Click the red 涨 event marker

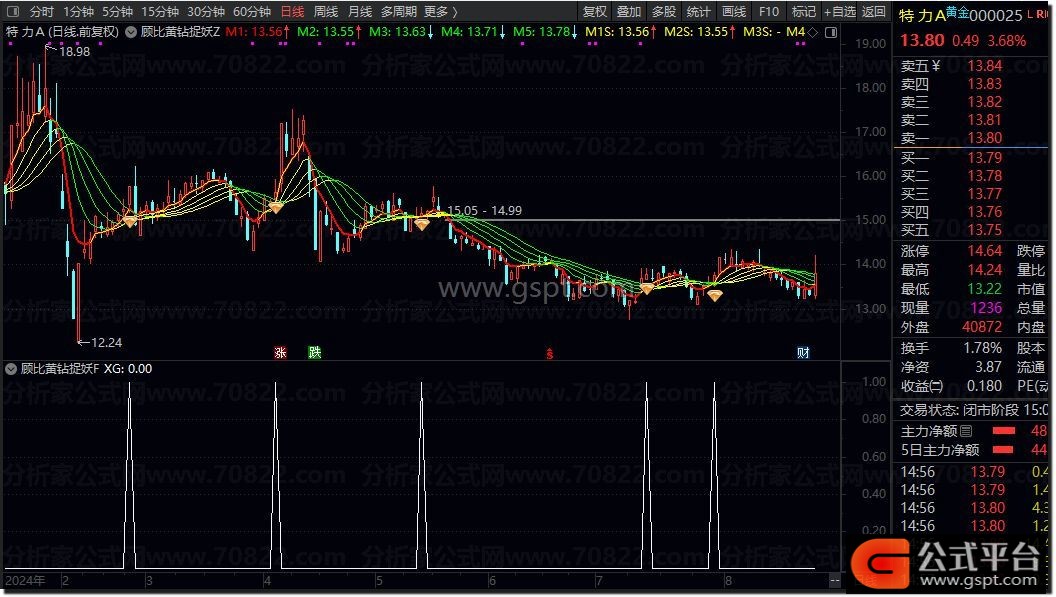[280, 352]
